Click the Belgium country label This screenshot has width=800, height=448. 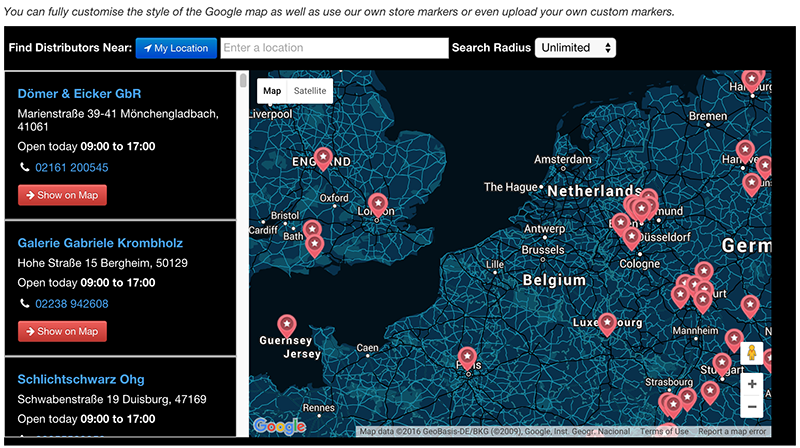tap(554, 280)
